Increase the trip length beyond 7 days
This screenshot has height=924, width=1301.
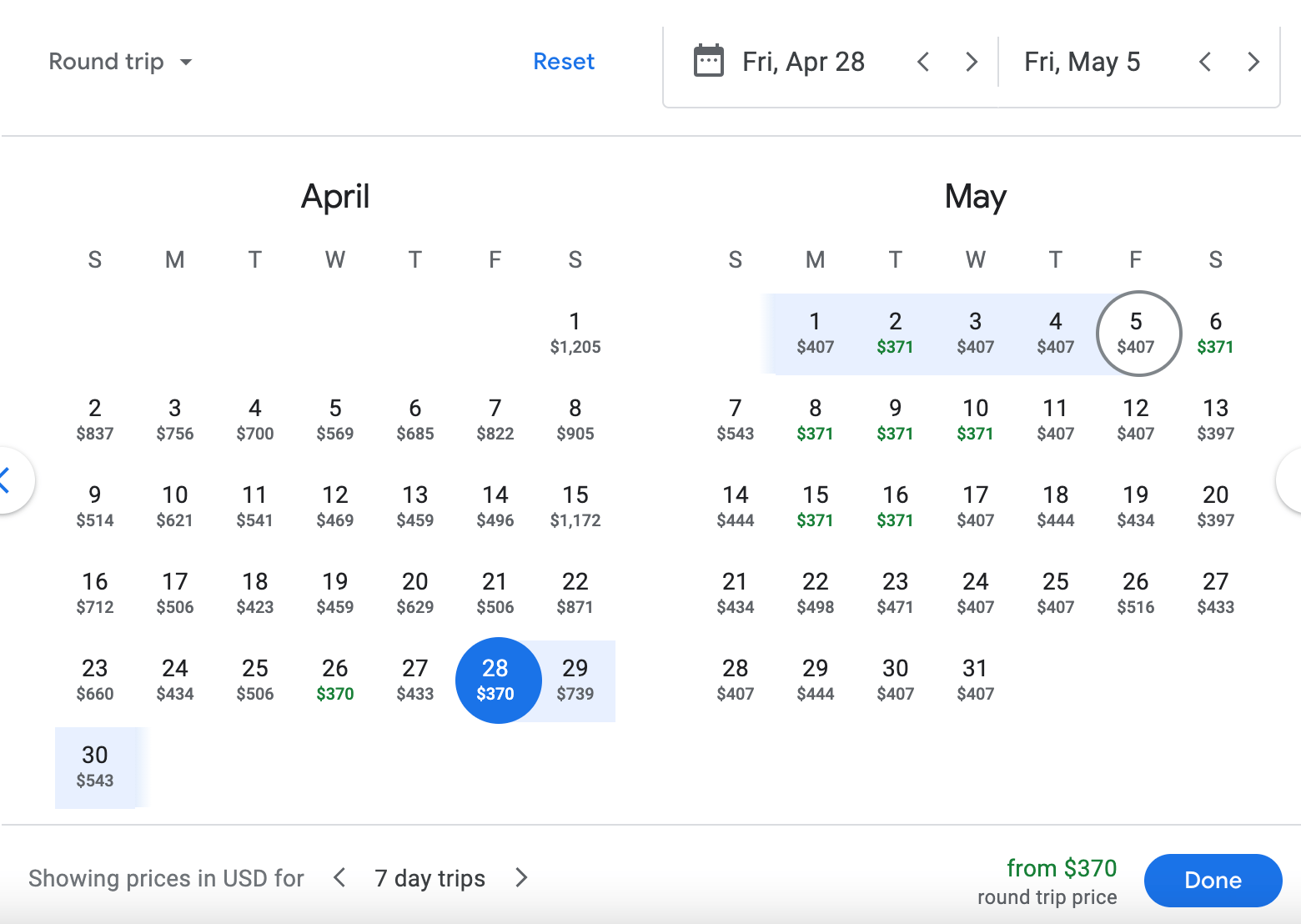521,877
